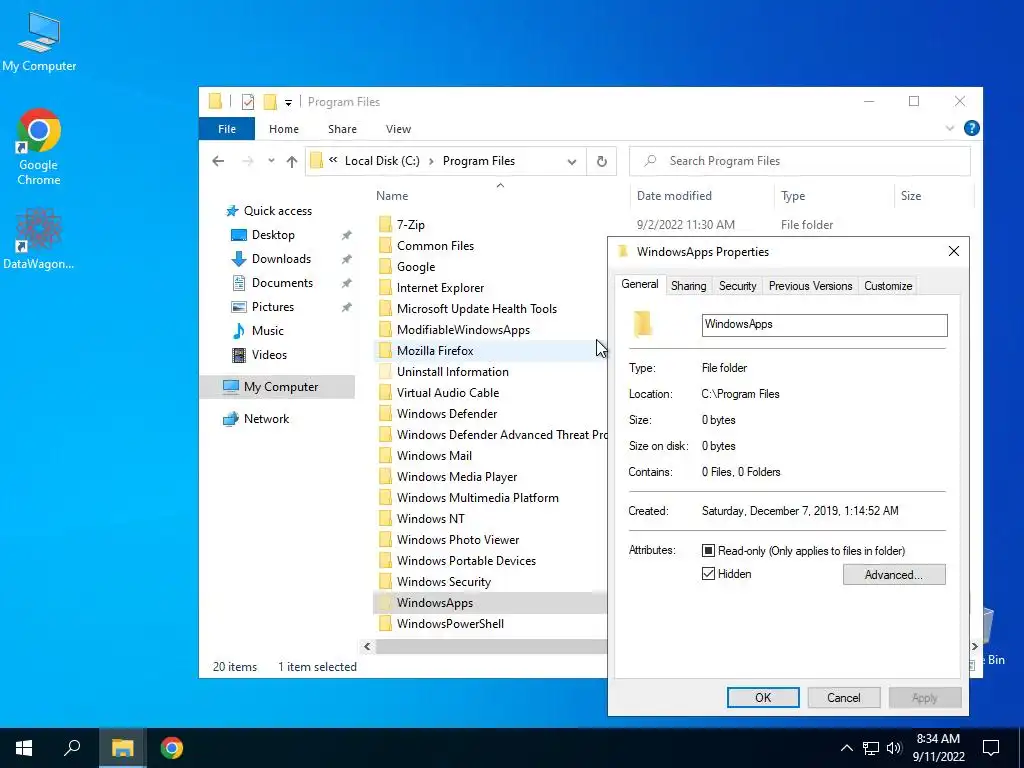The height and width of the screenshot is (768, 1024).
Task: Sort by the Date modified column header
Action: click(674, 196)
